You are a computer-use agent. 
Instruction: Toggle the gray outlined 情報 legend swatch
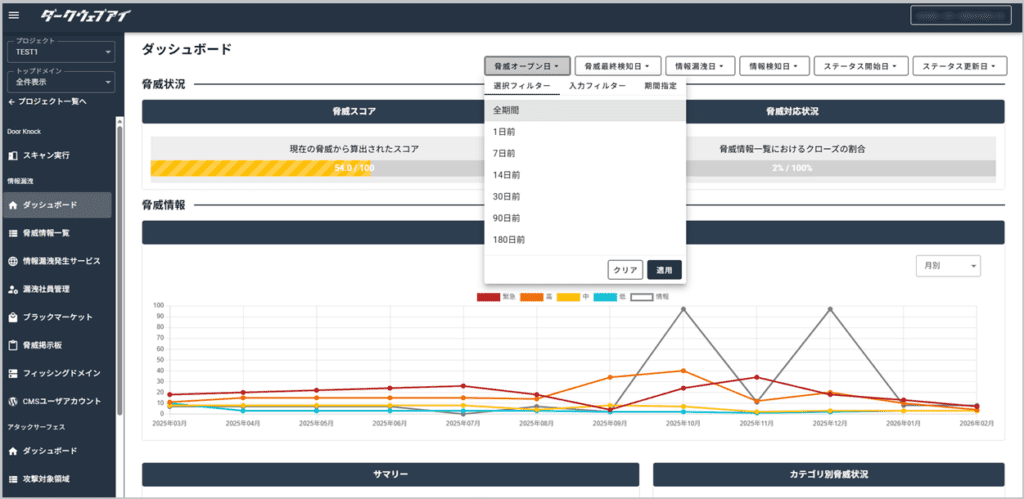coord(641,297)
